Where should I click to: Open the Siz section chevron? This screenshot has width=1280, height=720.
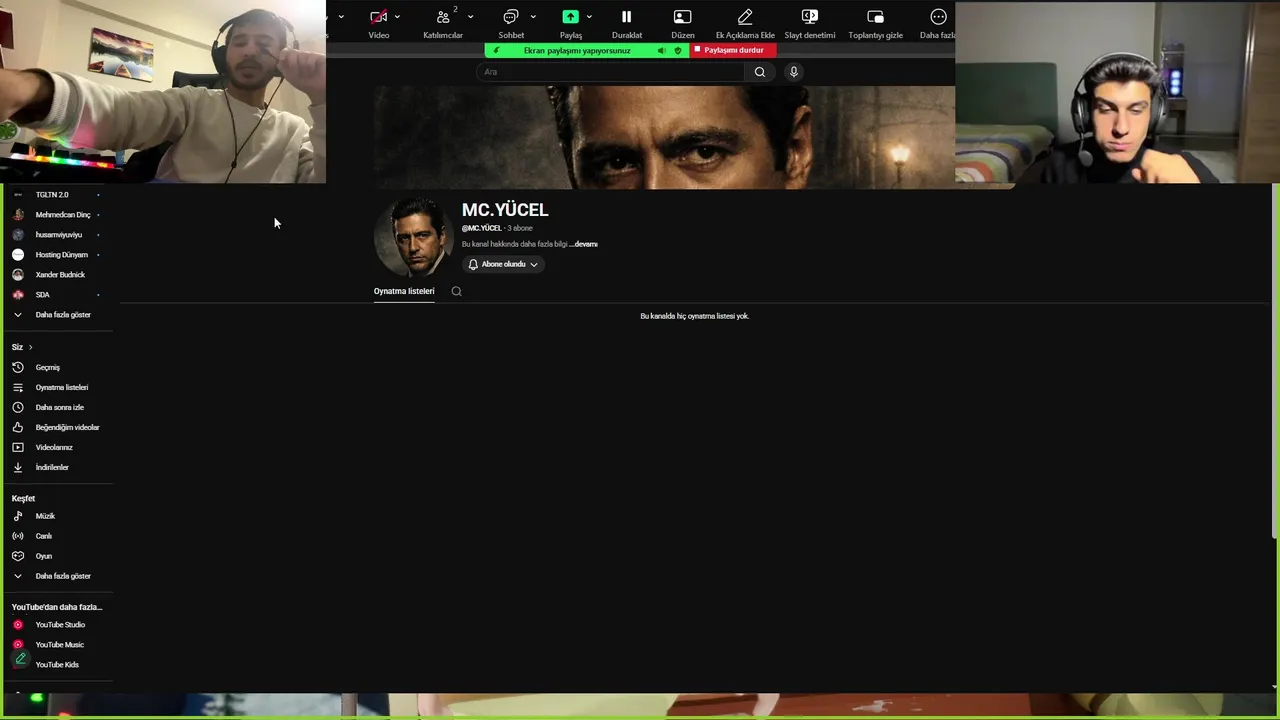point(30,347)
